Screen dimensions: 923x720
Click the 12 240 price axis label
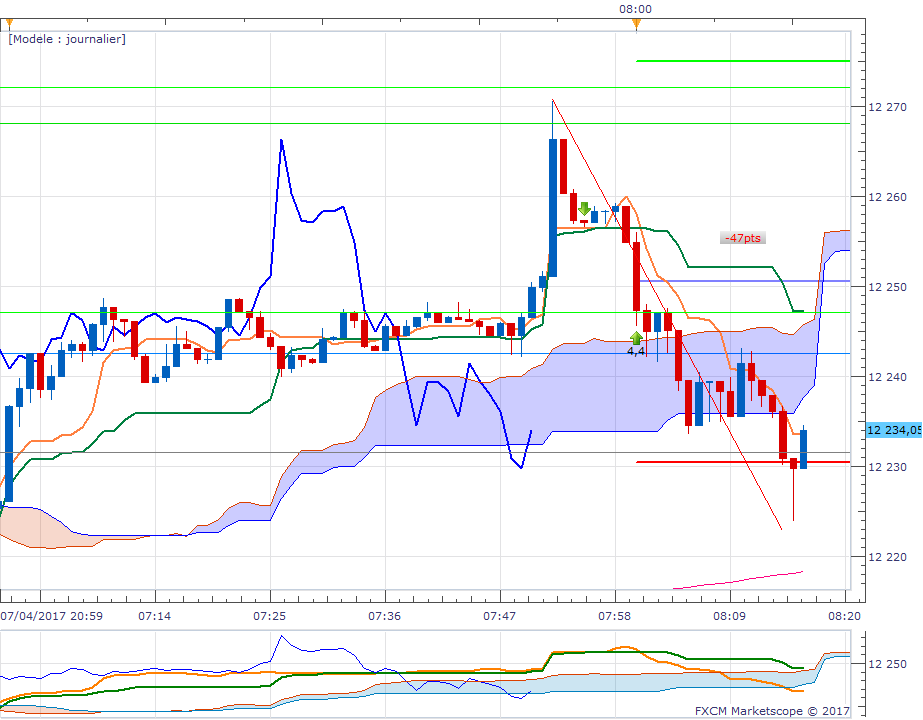click(x=887, y=377)
